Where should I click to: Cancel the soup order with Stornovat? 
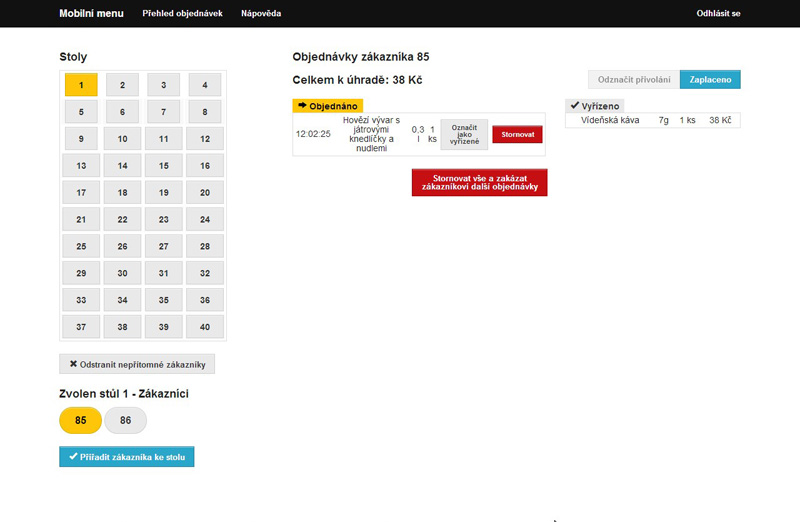click(517, 134)
